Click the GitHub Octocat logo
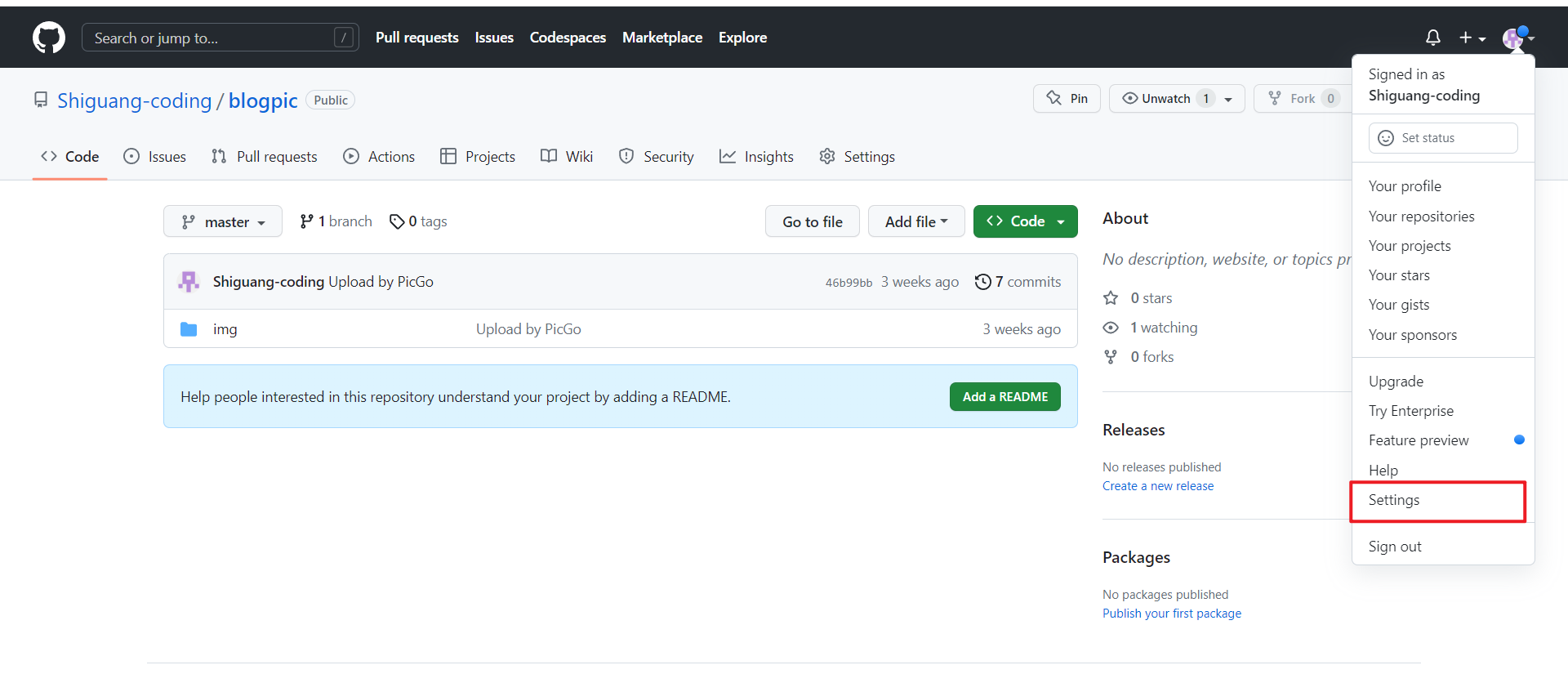This screenshot has width=1568, height=674. (x=49, y=38)
